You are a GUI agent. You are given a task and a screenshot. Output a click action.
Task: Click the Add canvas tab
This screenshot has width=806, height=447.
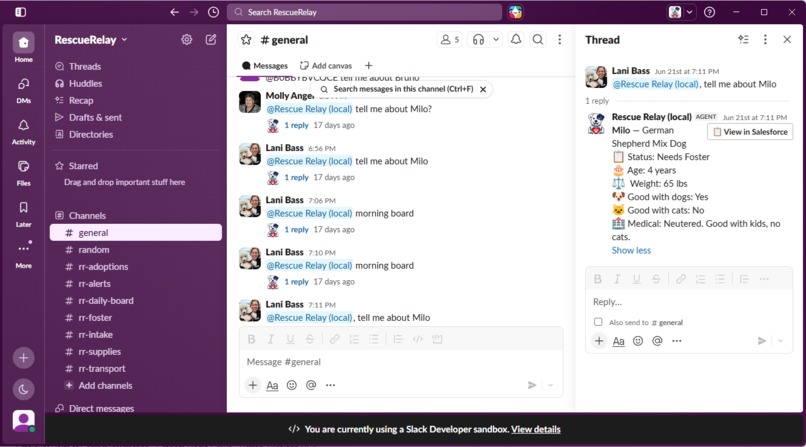[x=326, y=66]
